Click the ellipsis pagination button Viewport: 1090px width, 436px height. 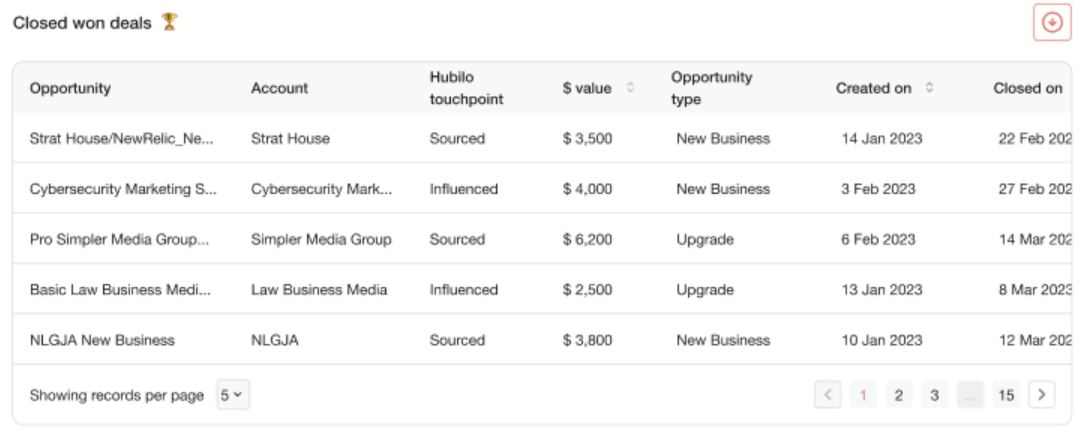click(x=970, y=395)
